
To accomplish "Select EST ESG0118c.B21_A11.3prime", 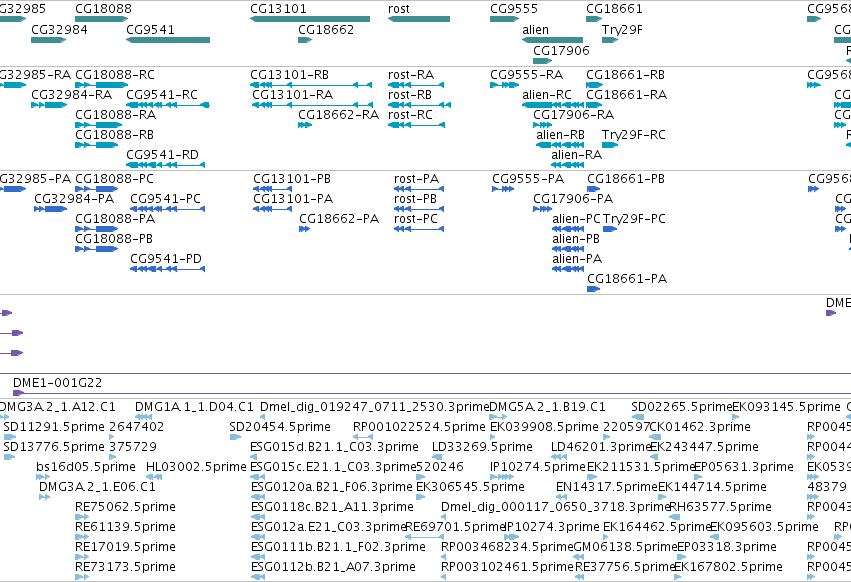I will tap(332, 507).
